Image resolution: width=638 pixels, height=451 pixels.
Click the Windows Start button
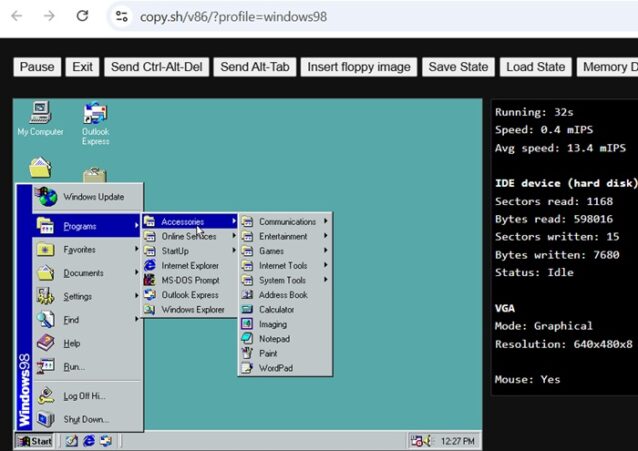[x=35, y=441]
